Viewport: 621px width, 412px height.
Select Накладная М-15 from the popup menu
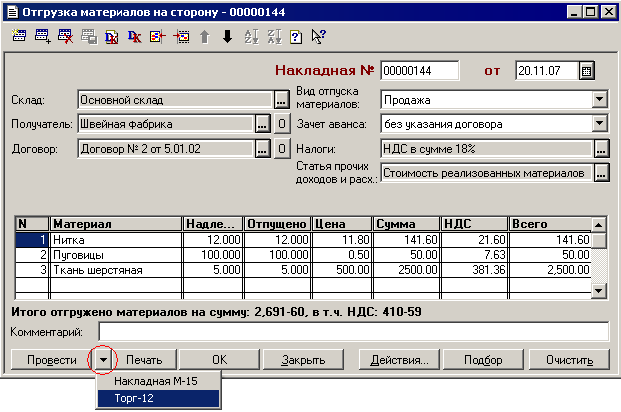(158, 381)
